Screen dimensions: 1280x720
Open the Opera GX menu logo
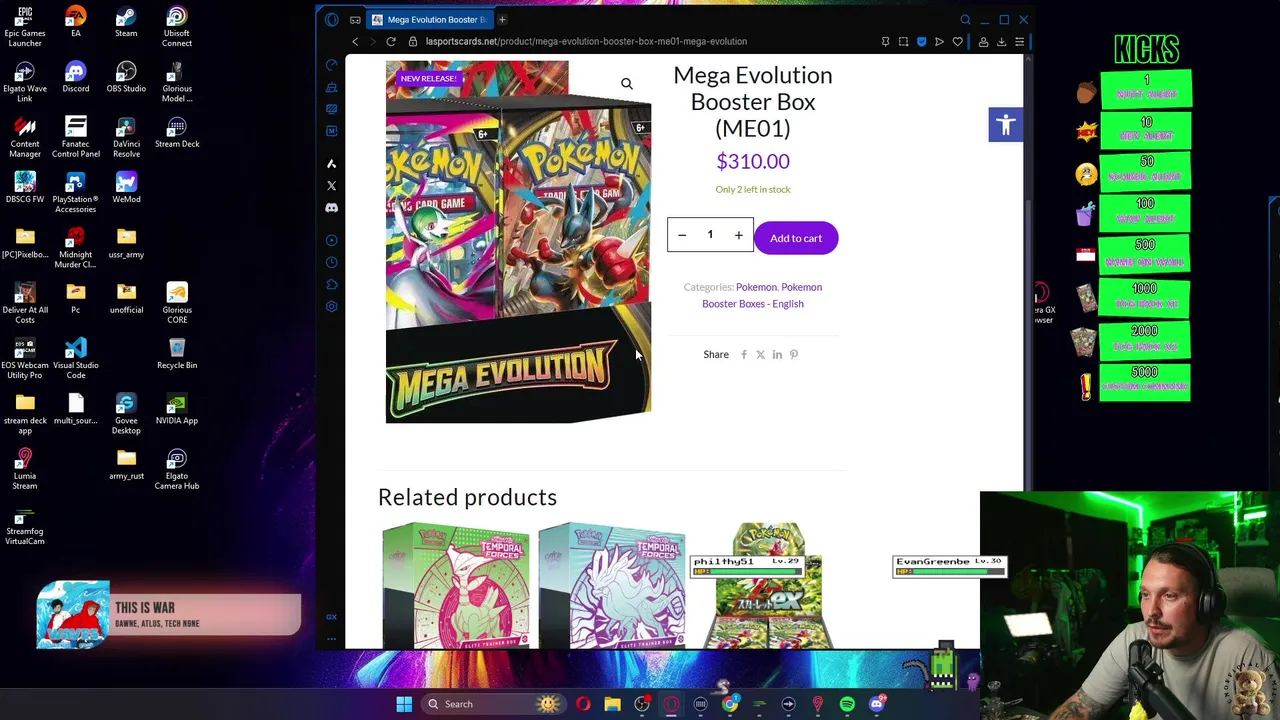click(332, 20)
